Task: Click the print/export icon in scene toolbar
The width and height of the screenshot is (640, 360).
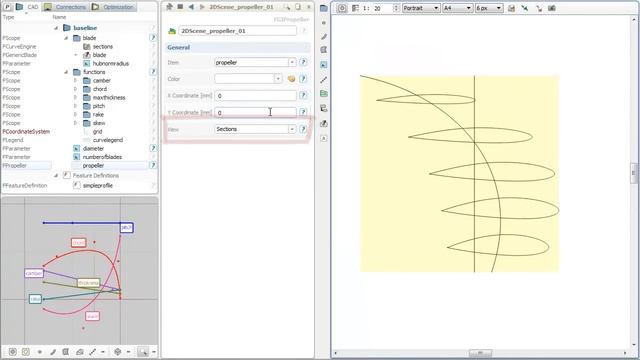Action: pos(511,8)
